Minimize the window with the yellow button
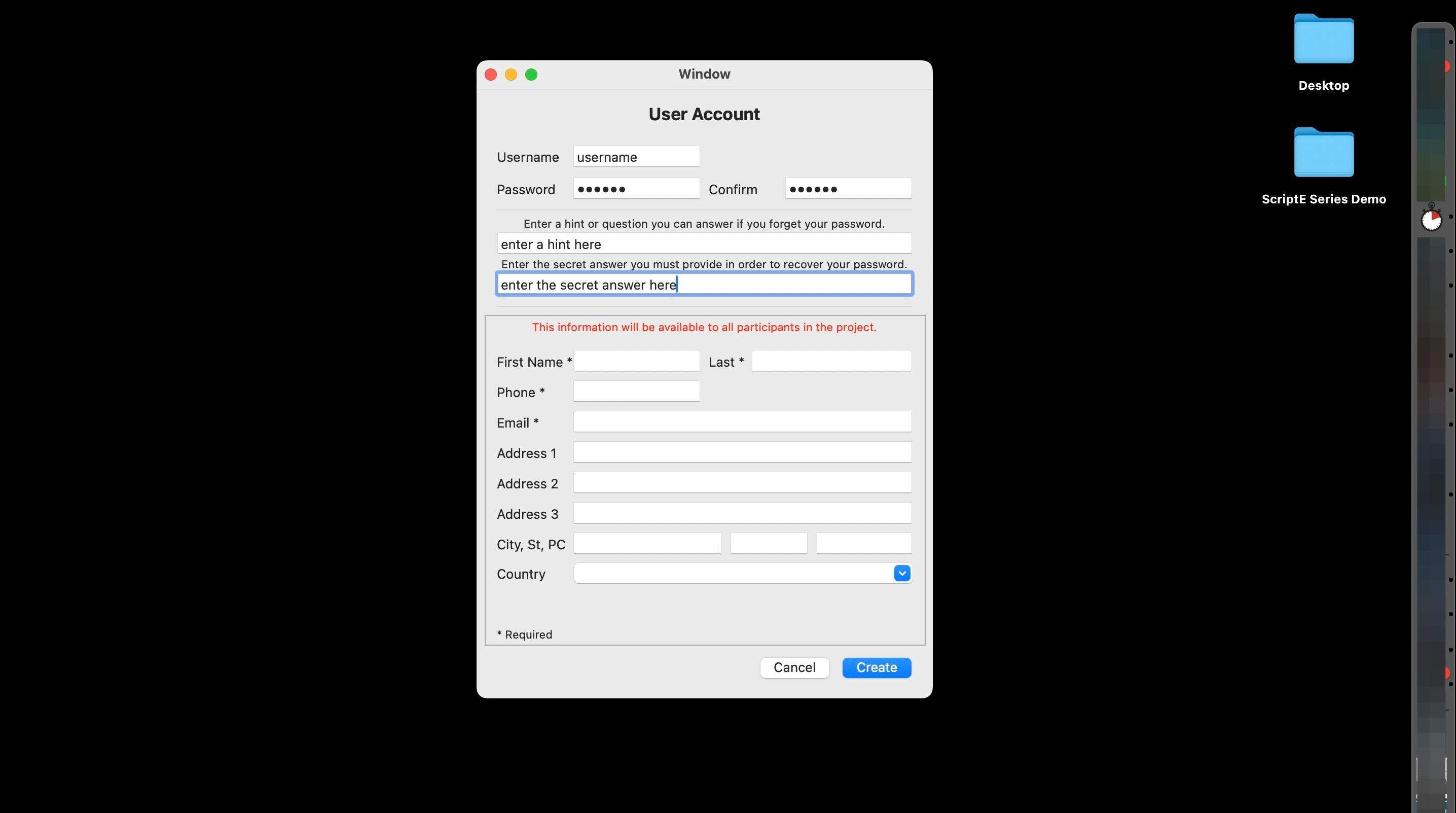 click(511, 75)
